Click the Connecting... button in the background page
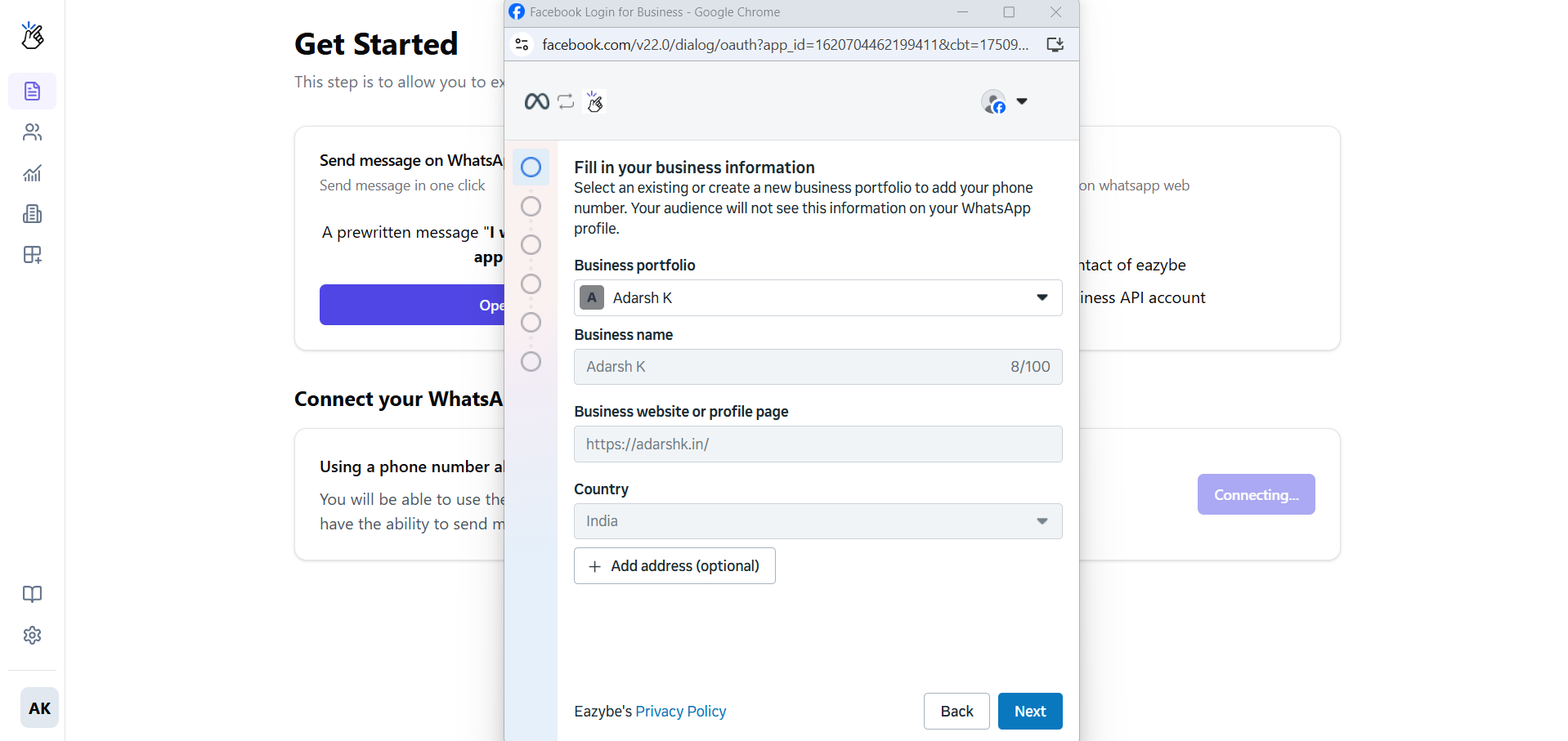This screenshot has width=1568, height=741. tap(1256, 494)
